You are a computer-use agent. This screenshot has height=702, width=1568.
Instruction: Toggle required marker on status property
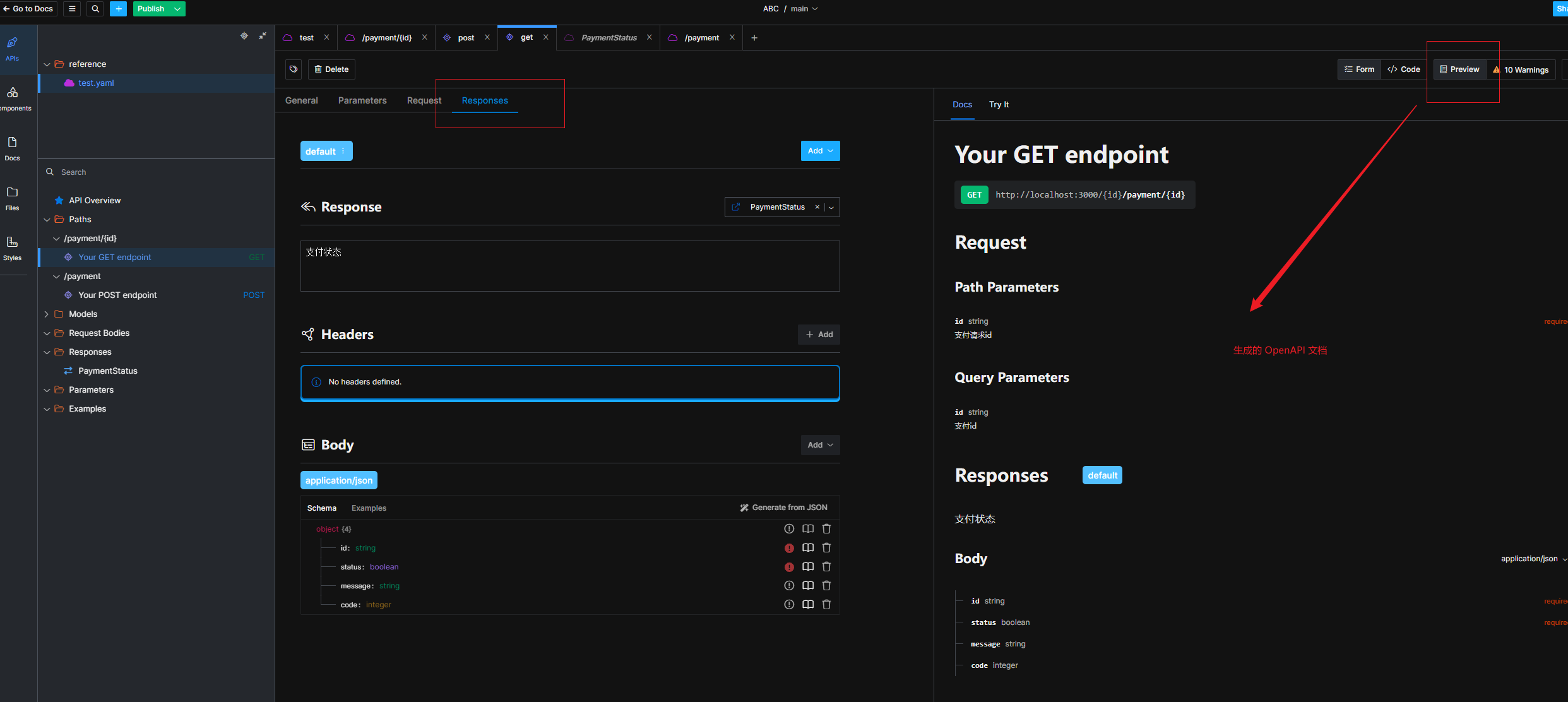click(x=789, y=567)
